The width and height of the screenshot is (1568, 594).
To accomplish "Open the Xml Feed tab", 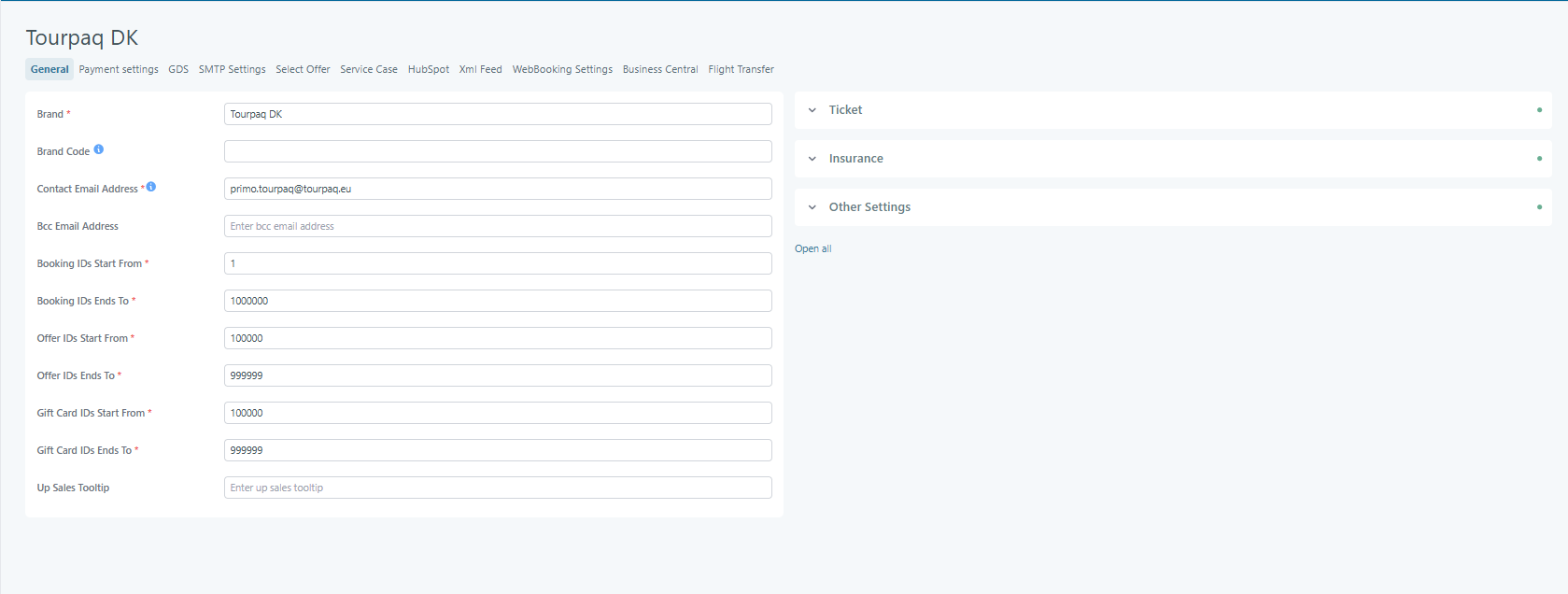I will click(480, 69).
